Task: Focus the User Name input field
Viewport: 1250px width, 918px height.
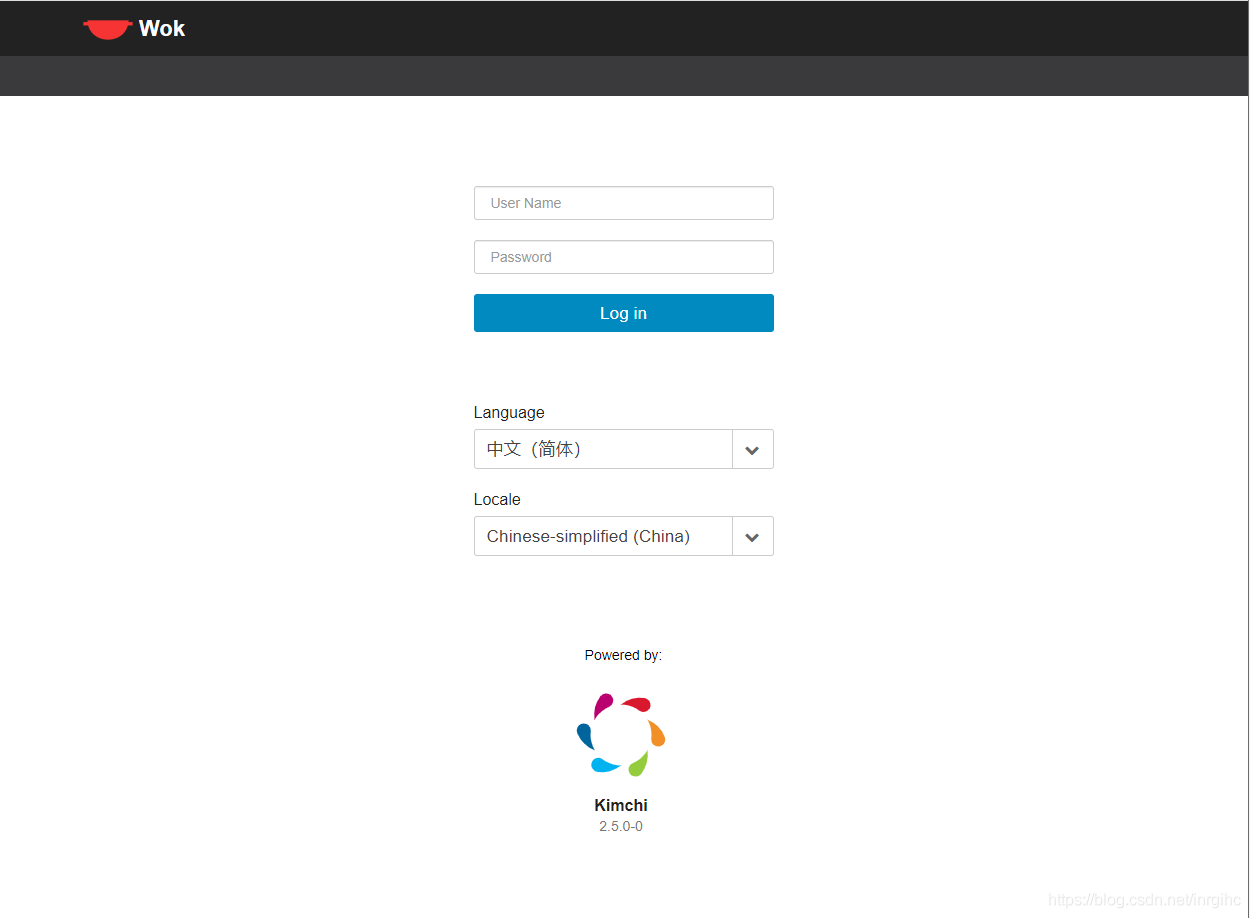Action: [623, 203]
